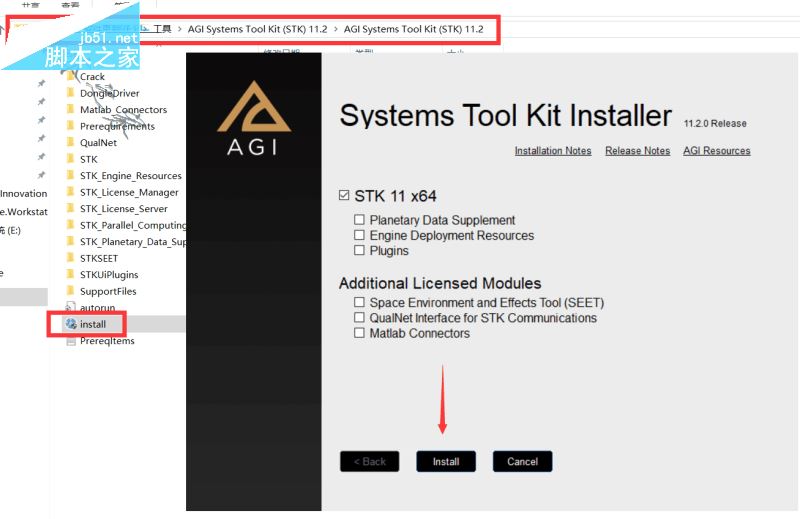Enable Planetary Data Supplement option
The image size is (800, 519).
(359, 219)
